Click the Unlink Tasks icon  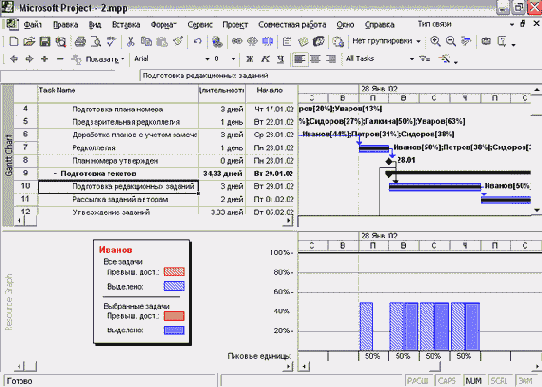coord(252,42)
